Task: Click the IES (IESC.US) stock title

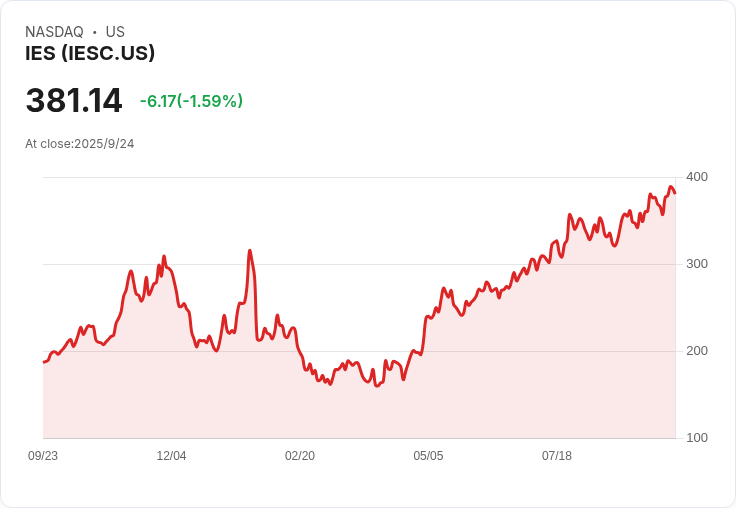Action: point(90,54)
